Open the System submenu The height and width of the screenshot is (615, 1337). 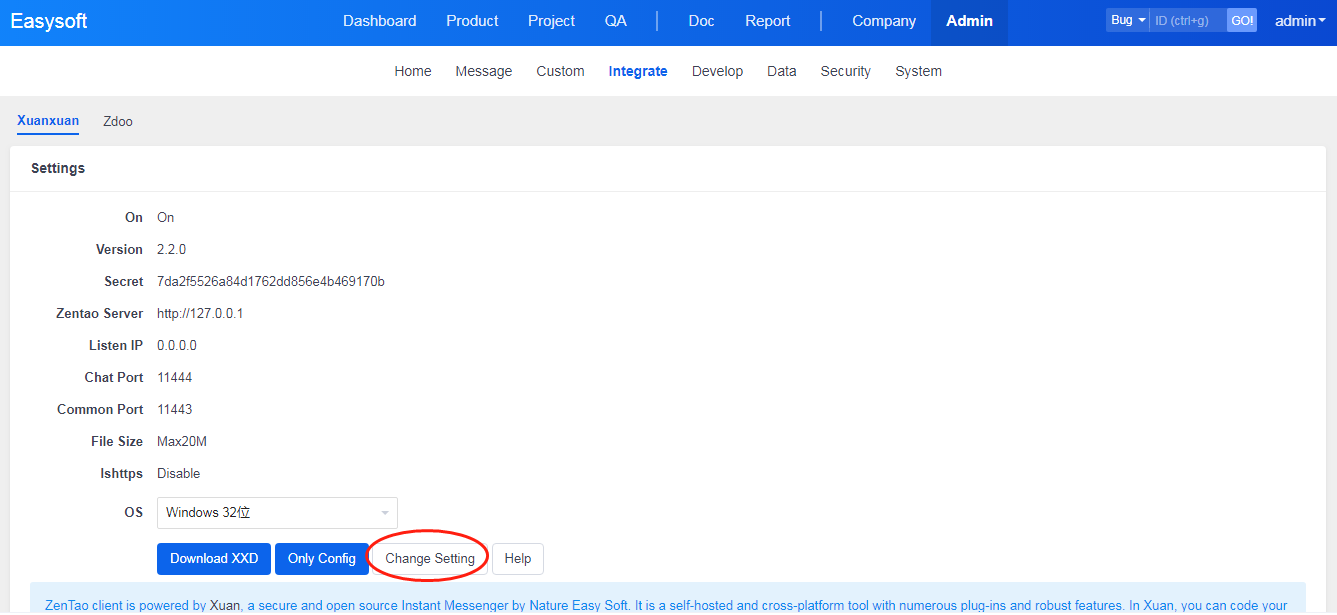pyautogui.click(x=919, y=71)
